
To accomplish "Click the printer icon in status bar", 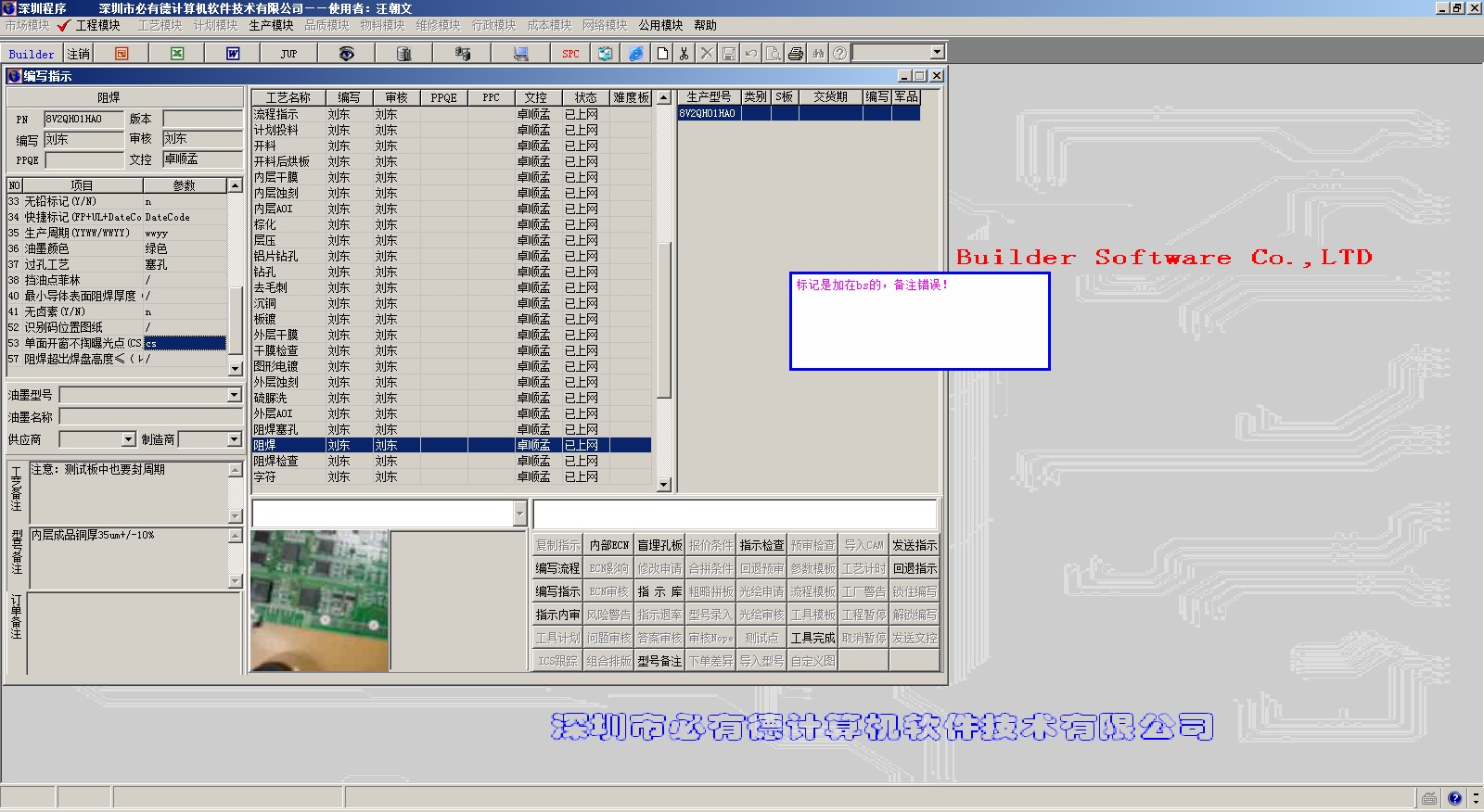I will (x=1429, y=798).
